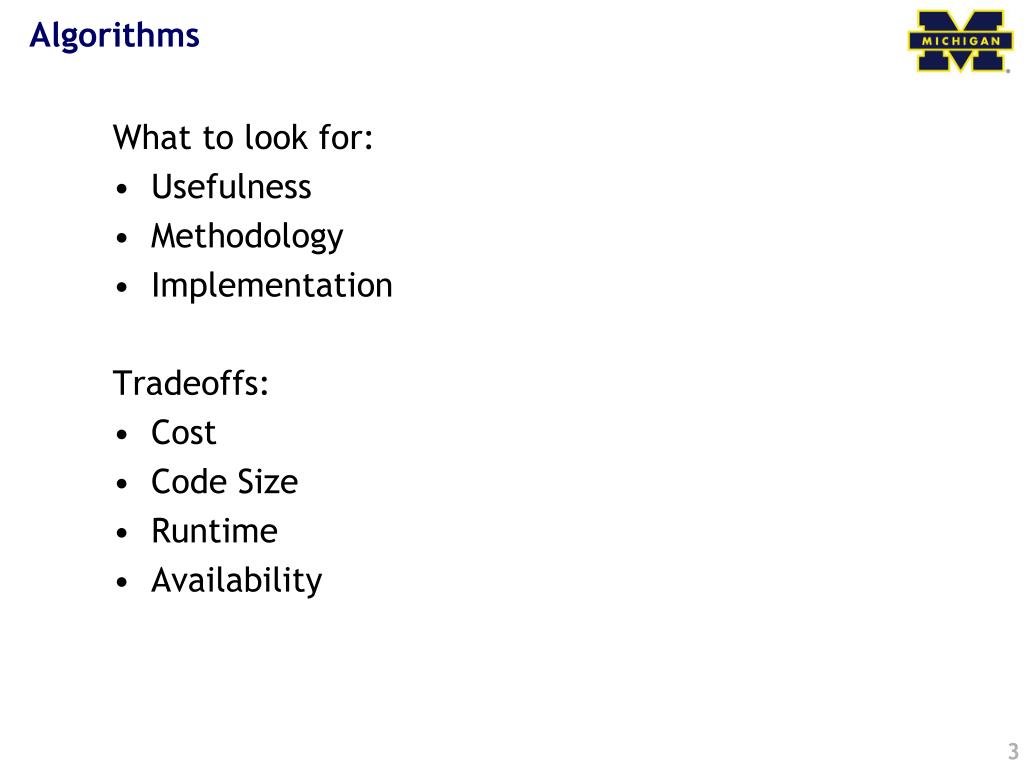
Task: Click the Implementation bullet text
Action: [272, 286]
